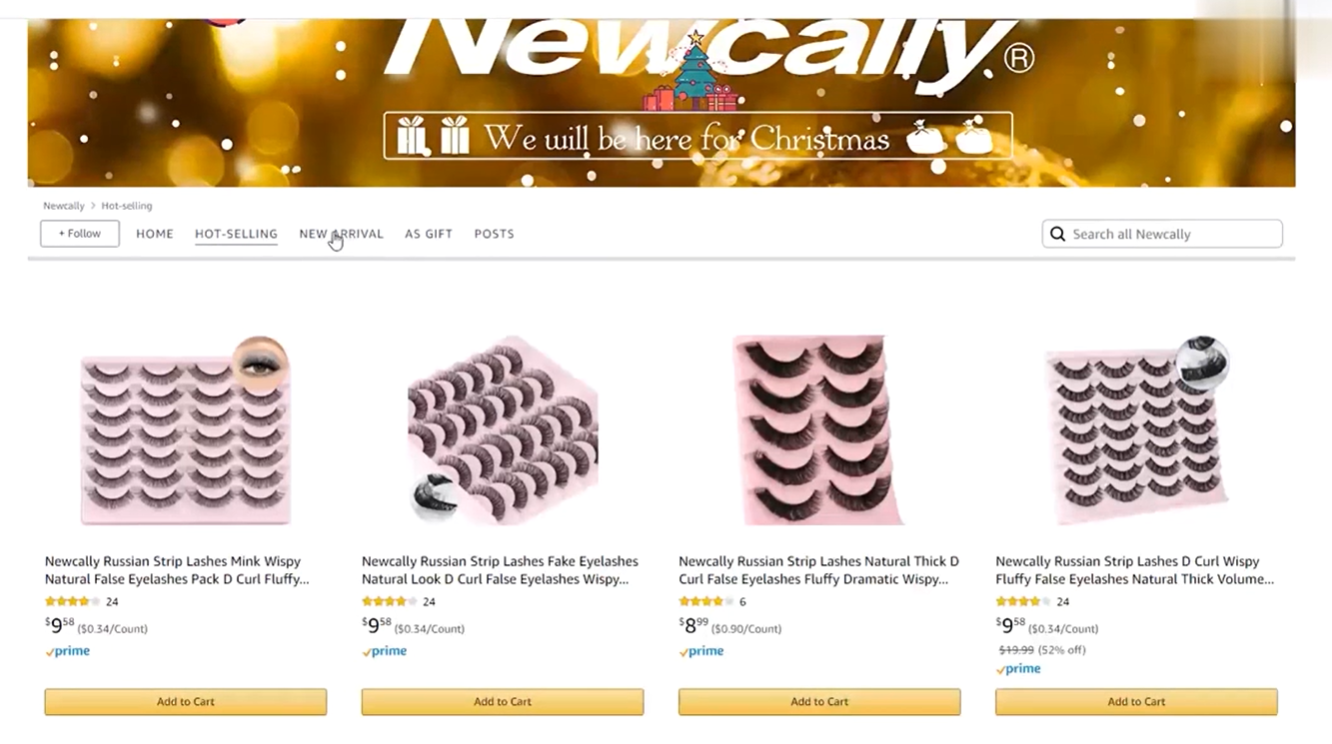This screenshot has width=1332, height=744.
Task: Add the 52% off lashes to cart
Action: coord(1136,701)
